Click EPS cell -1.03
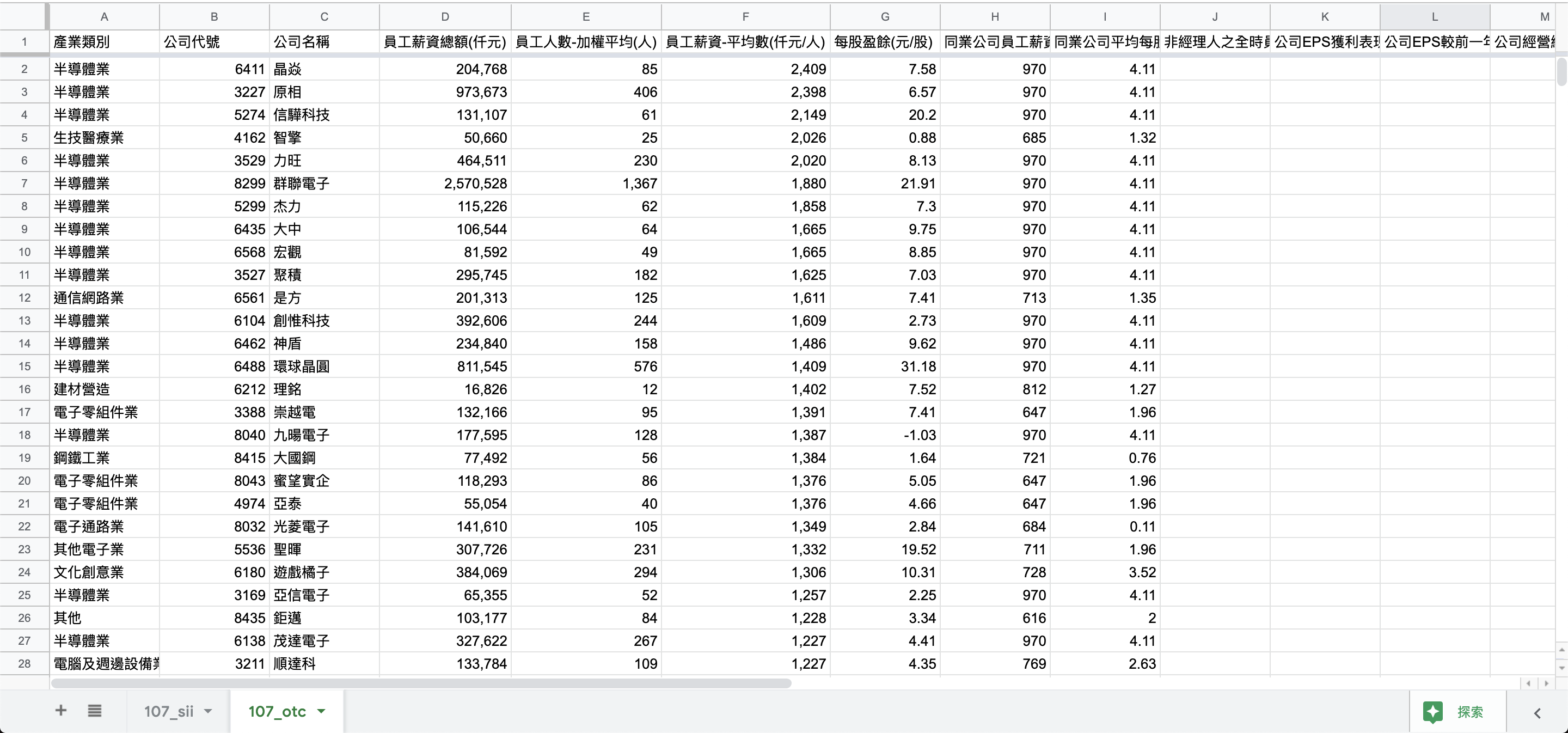This screenshot has width=1568, height=733. tap(885, 435)
